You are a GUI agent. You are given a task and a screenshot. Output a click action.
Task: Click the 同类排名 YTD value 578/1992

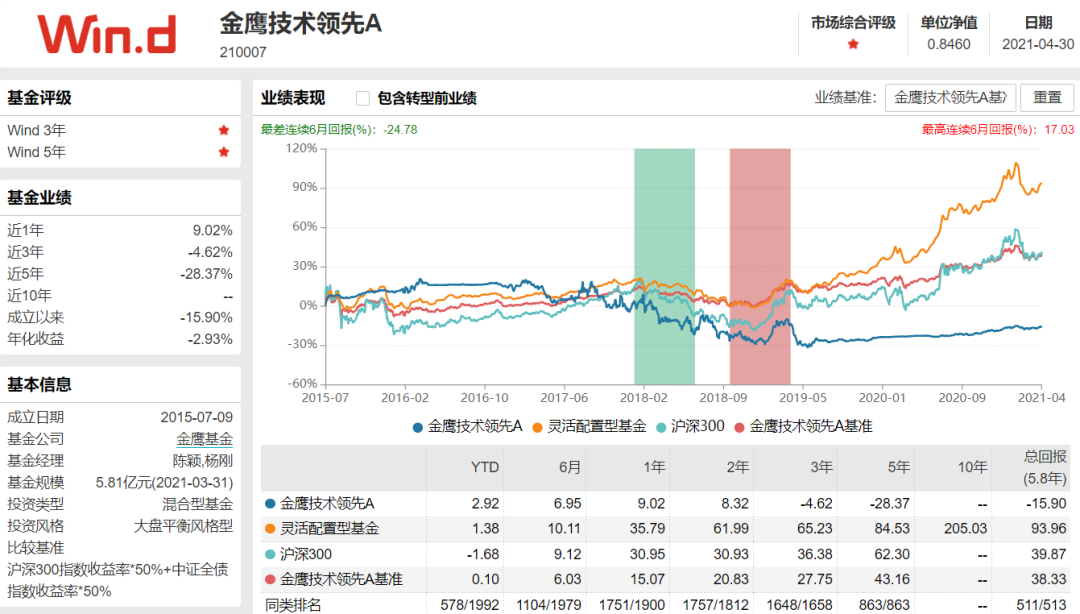(470, 605)
